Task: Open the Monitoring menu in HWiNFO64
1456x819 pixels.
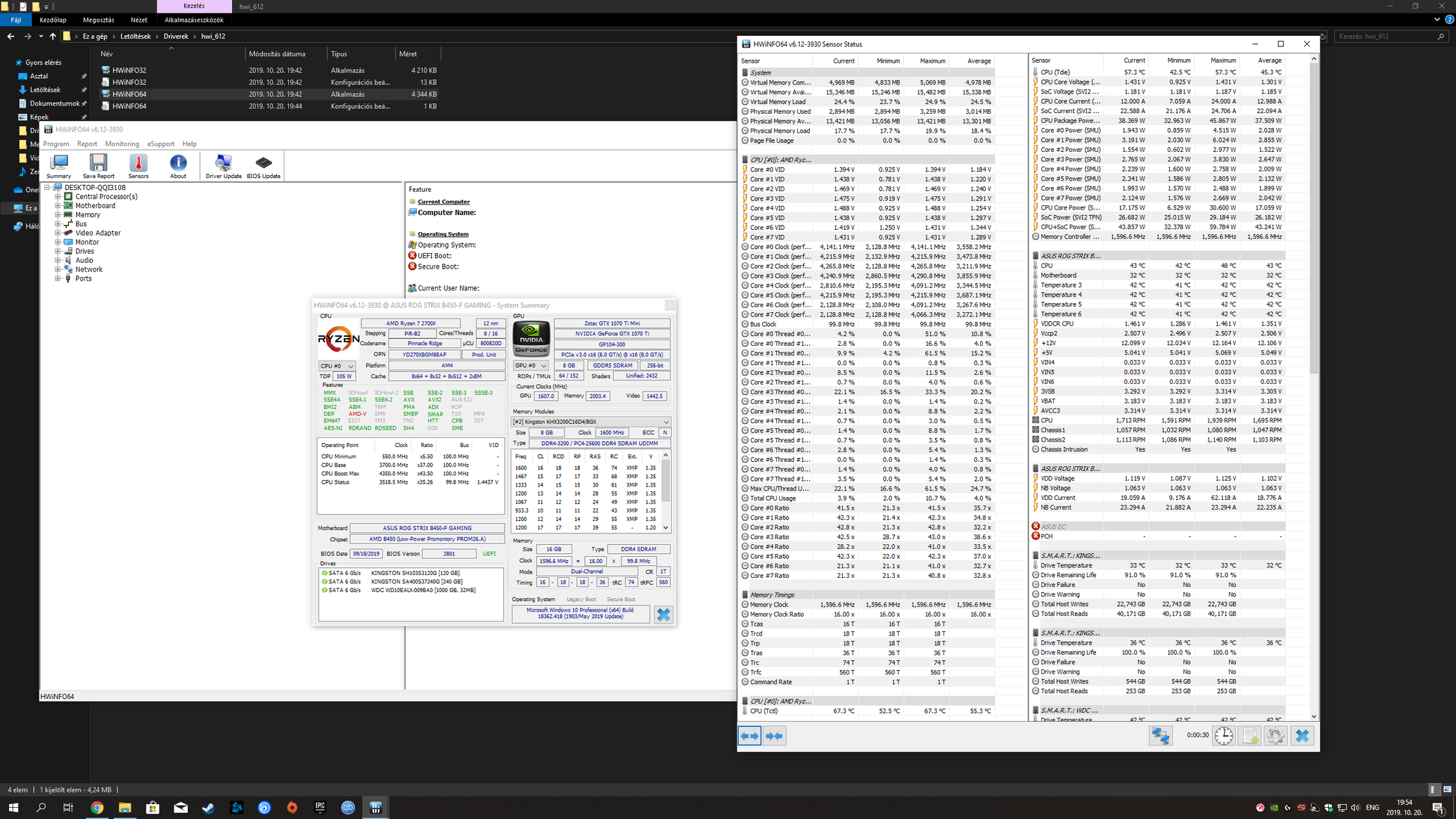Action: click(x=122, y=144)
